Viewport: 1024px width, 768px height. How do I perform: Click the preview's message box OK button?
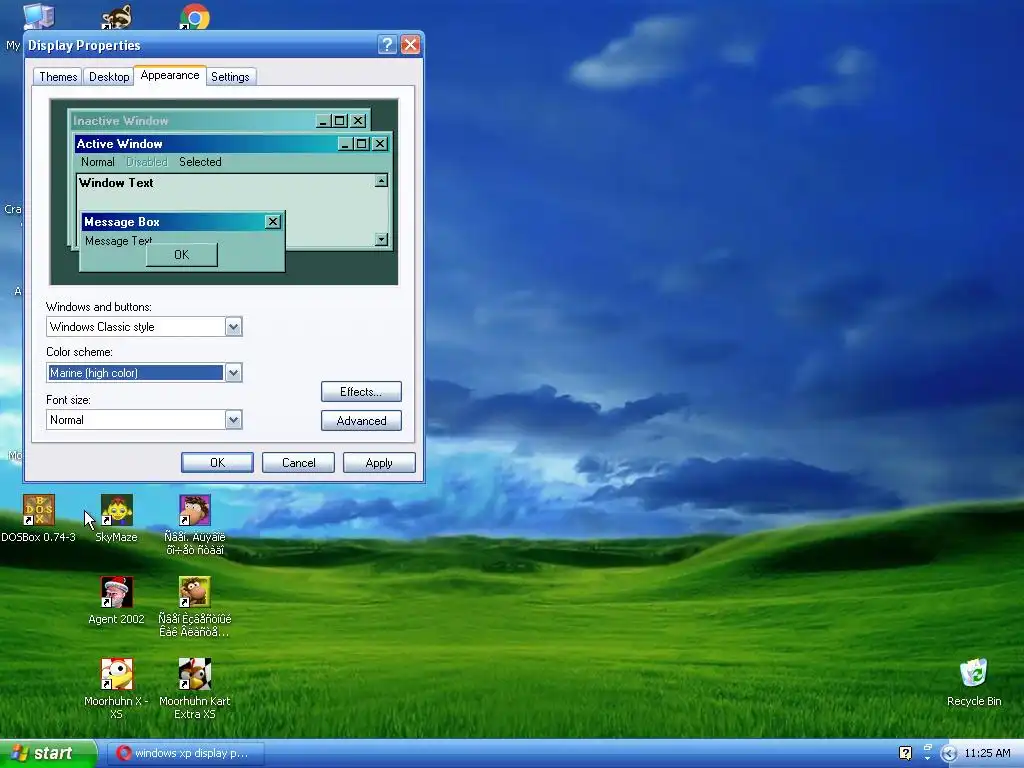pos(182,255)
